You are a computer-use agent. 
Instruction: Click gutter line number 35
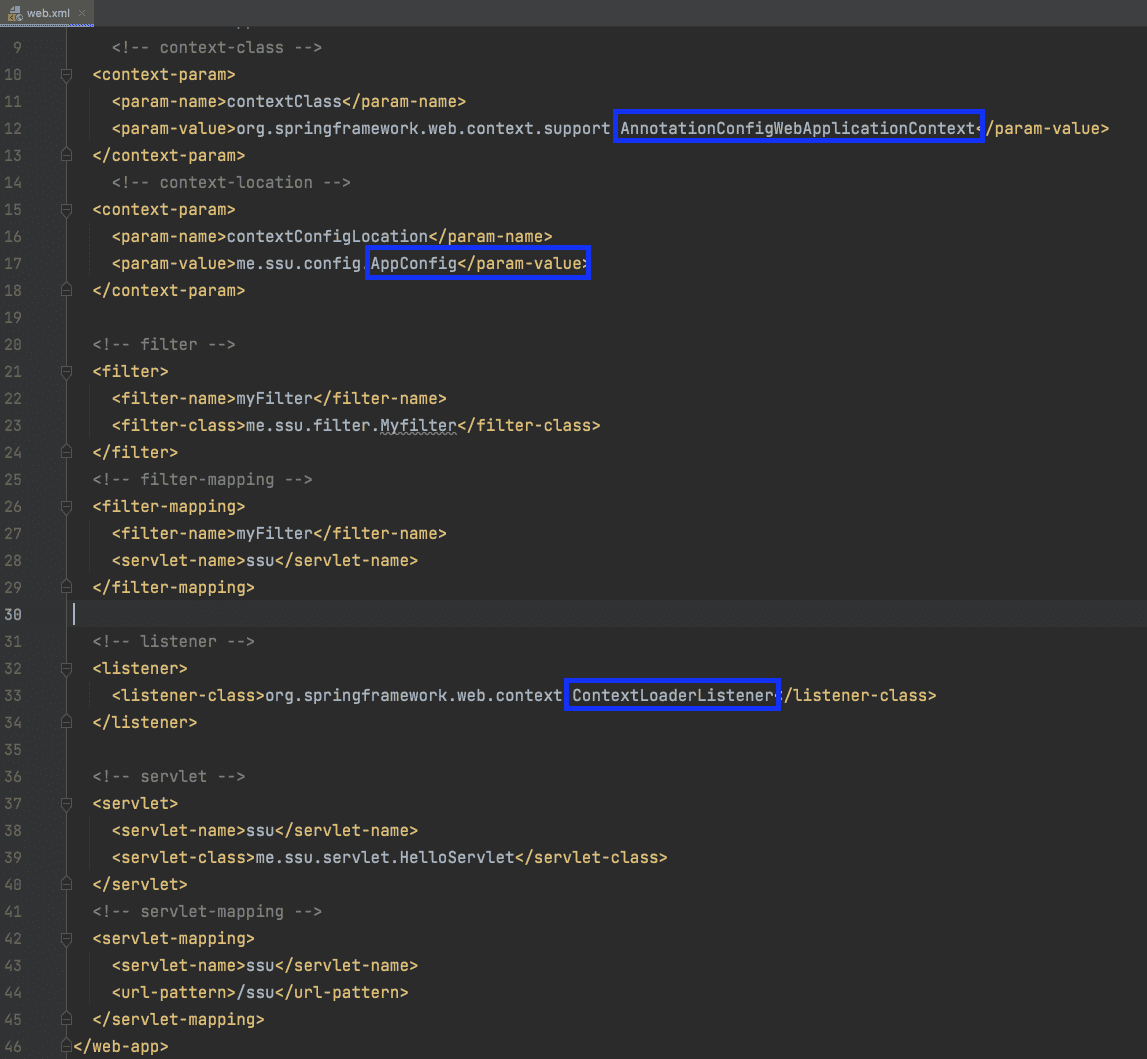click(x=13, y=750)
